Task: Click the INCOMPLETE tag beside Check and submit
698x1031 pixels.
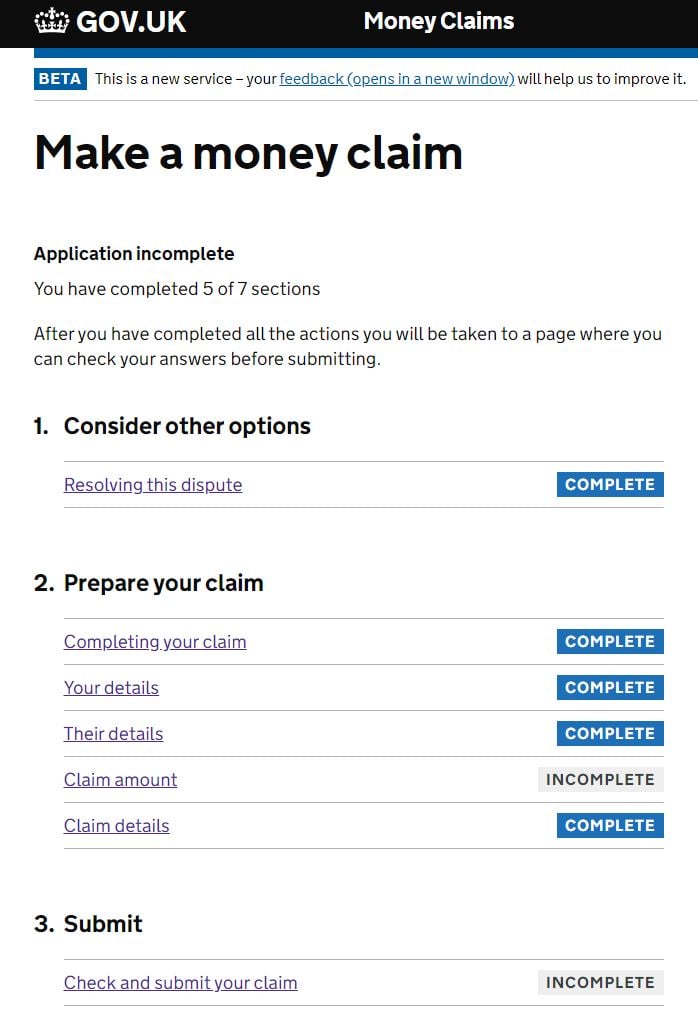Action: (601, 983)
